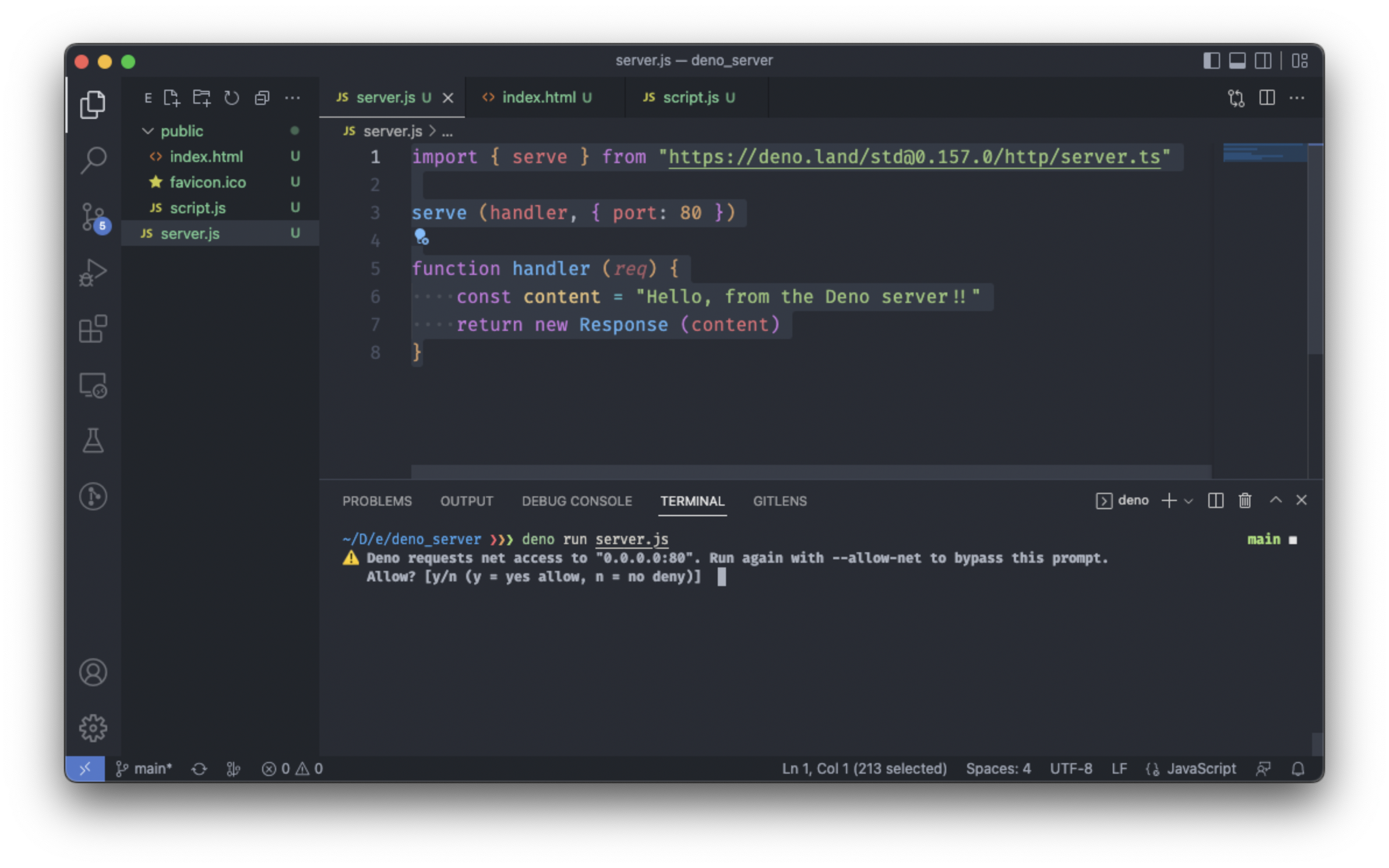
Task: Open changes compare icon in editor toolbar
Action: pos(1236,98)
